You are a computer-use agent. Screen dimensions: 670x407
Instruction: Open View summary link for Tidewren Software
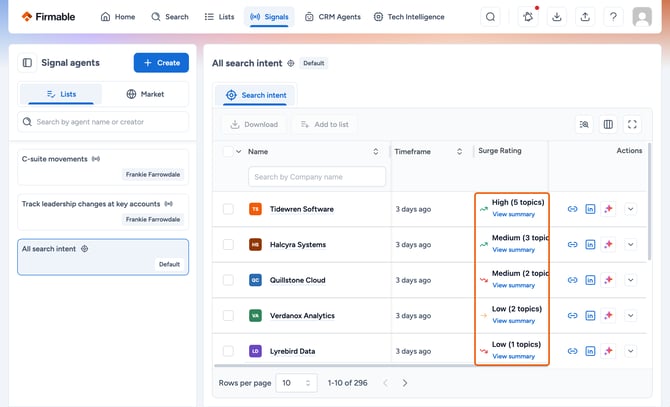click(513, 214)
